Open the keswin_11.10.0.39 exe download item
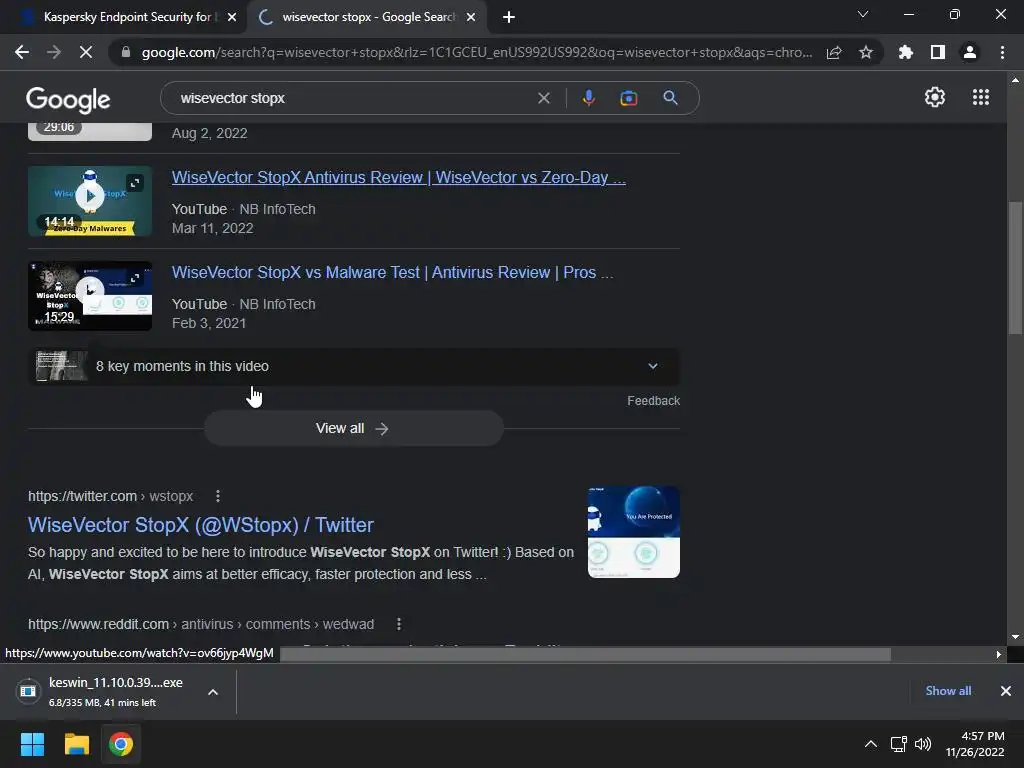 click(104, 692)
